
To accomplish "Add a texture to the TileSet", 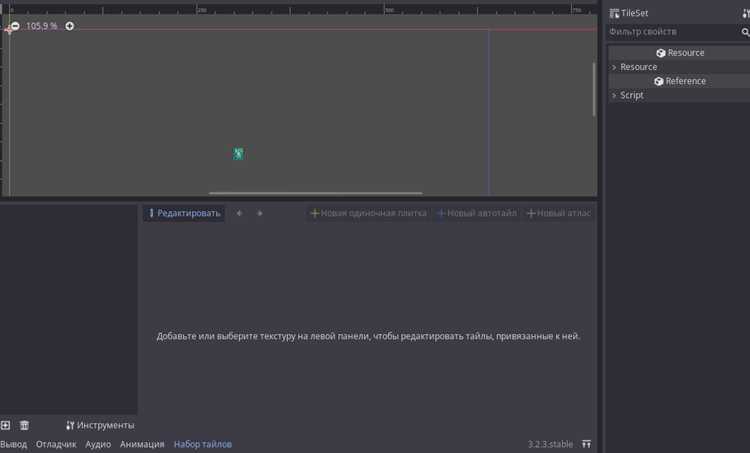I will [5, 425].
